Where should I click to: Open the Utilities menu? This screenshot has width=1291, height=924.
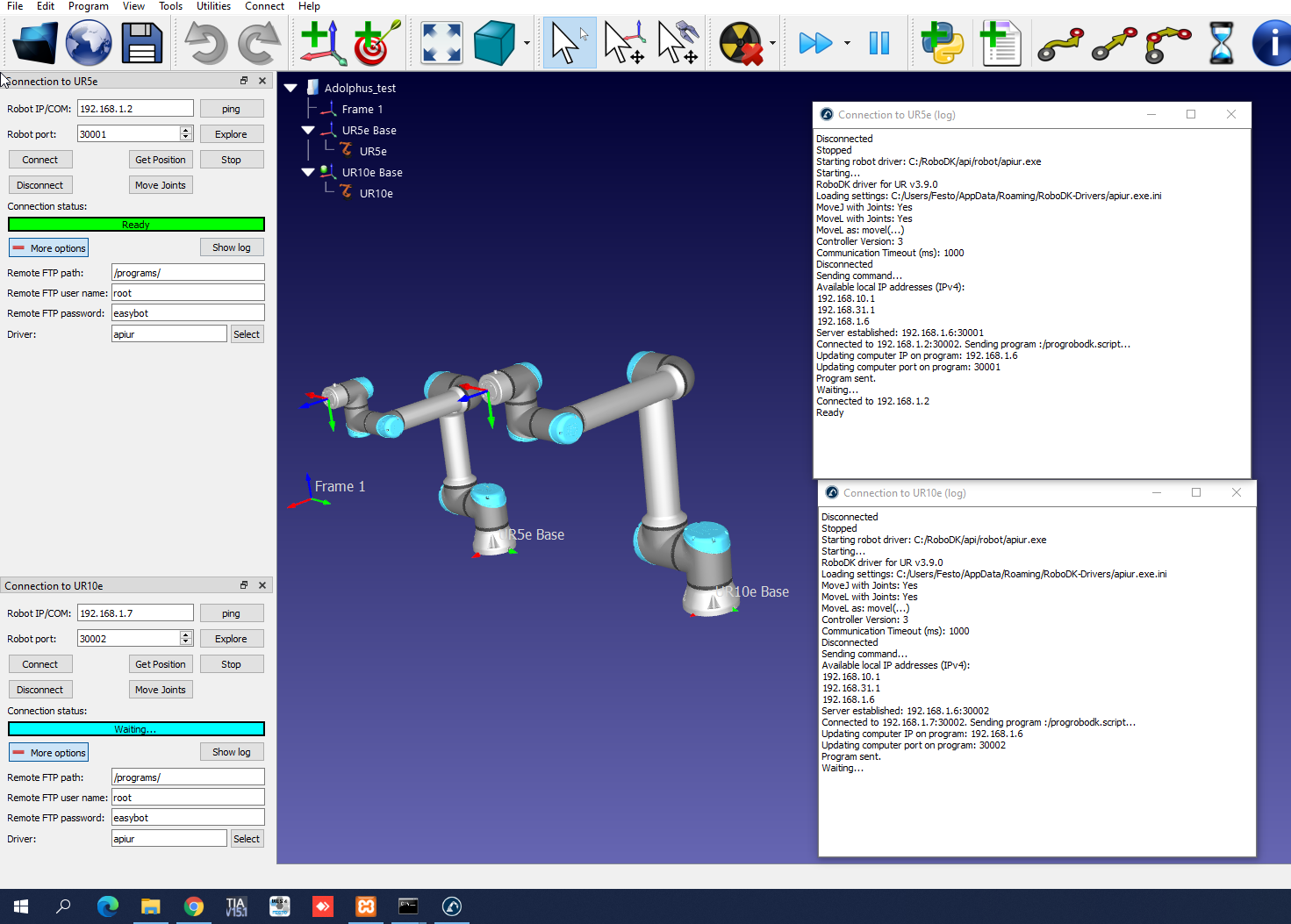pyautogui.click(x=213, y=6)
